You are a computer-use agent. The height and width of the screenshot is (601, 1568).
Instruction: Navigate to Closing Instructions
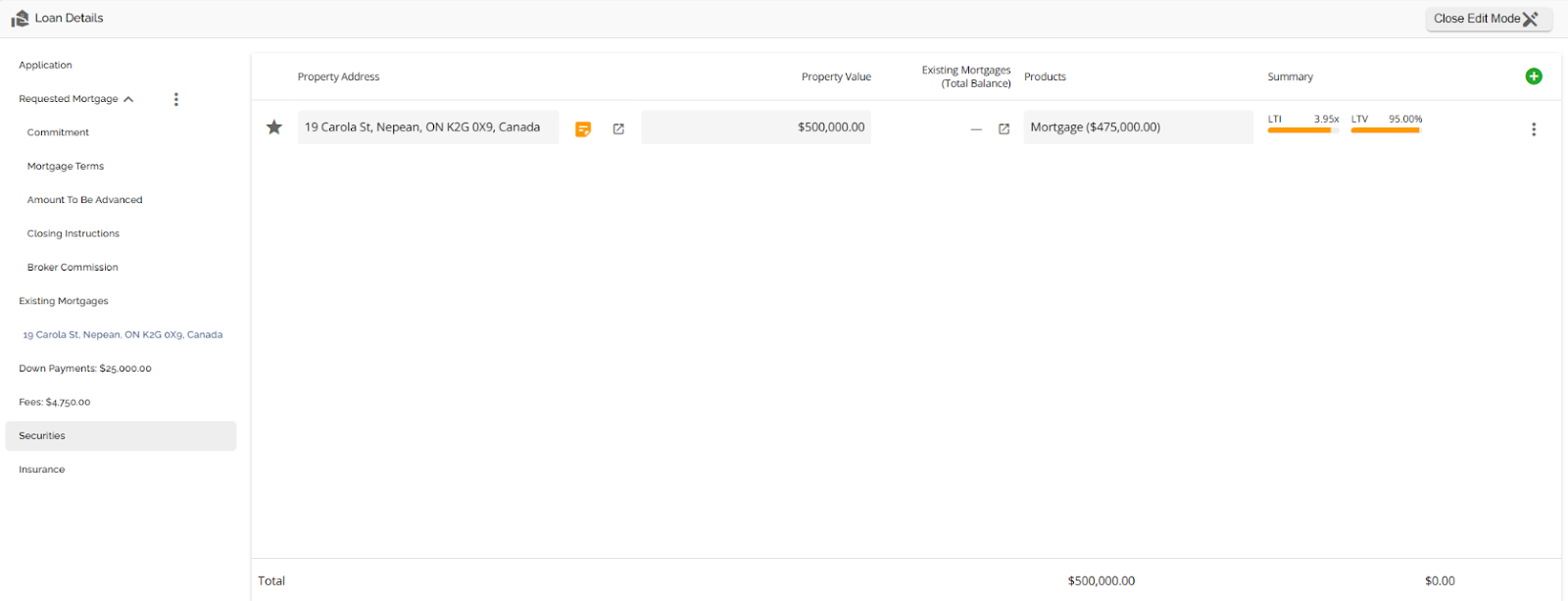73,233
